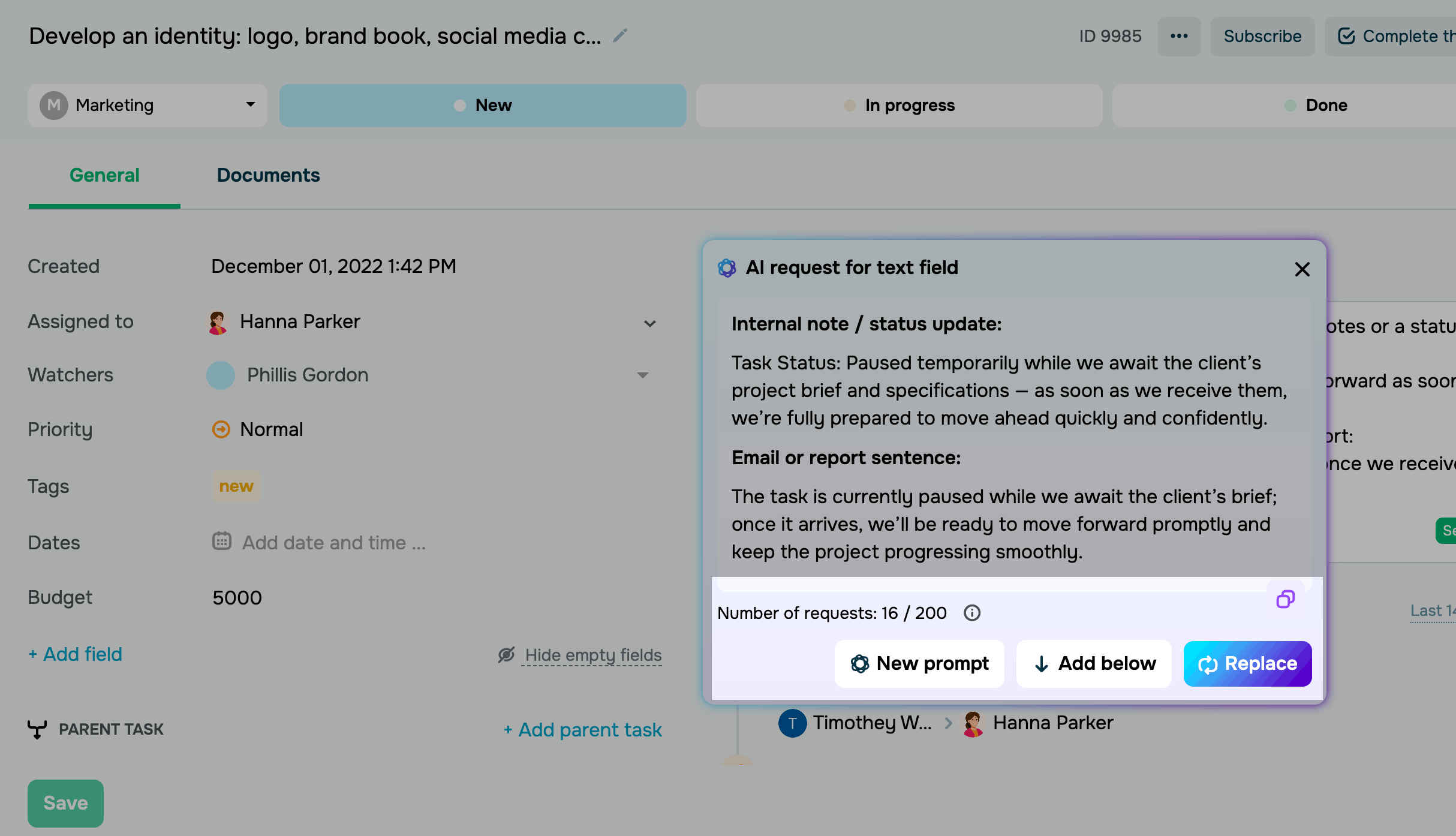Open the Marketing project dropdown
This screenshot has height=836, width=1456.
pyautogui.click(x=148, y=106)
